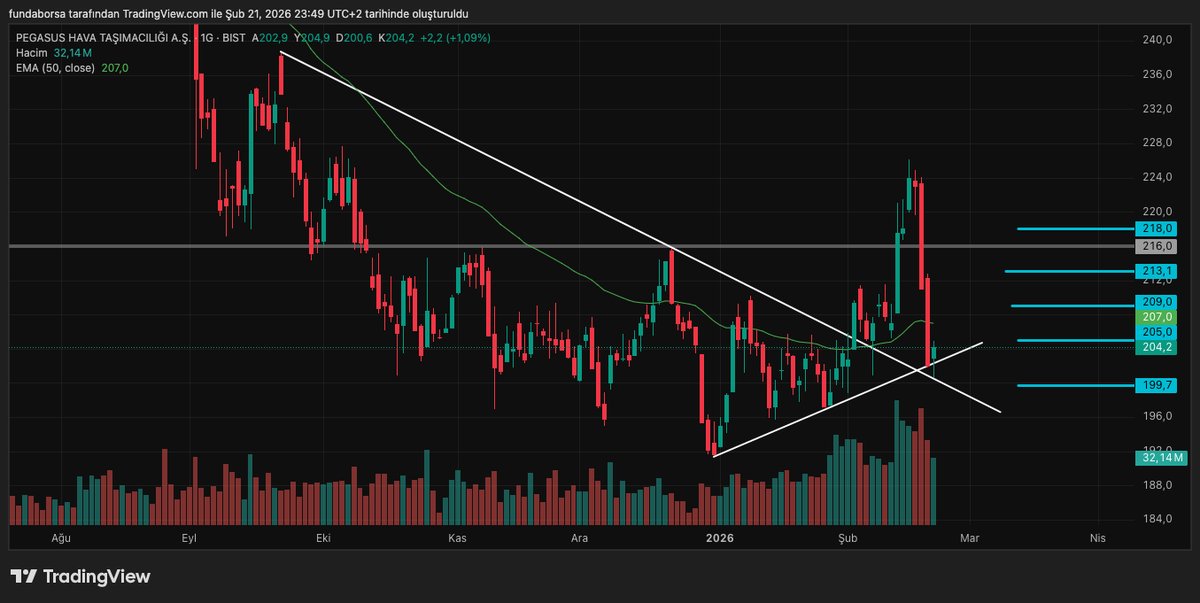Click the 228,0 price axis tick

(x=1156, y=143)
